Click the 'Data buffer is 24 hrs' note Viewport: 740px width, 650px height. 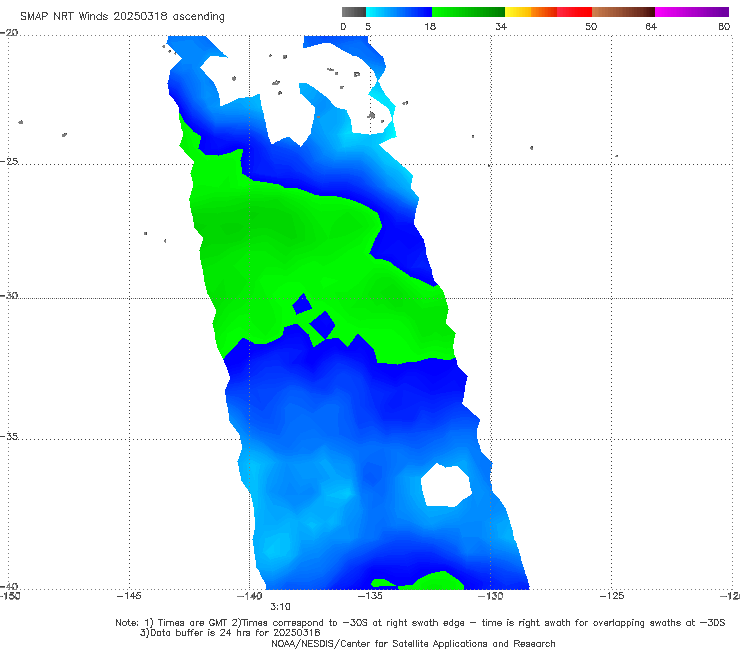click(x=230, y=633)
